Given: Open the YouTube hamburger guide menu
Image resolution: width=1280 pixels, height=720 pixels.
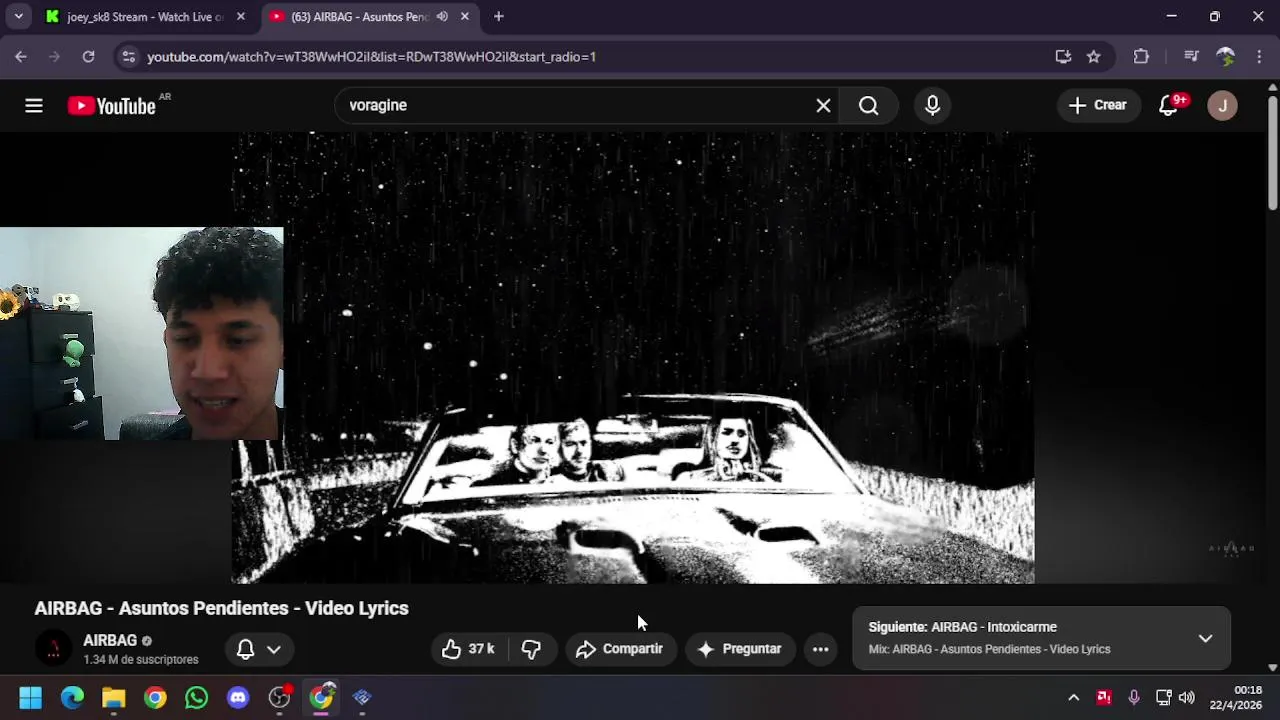Looking at the screenshot, I should click(34, 105).
